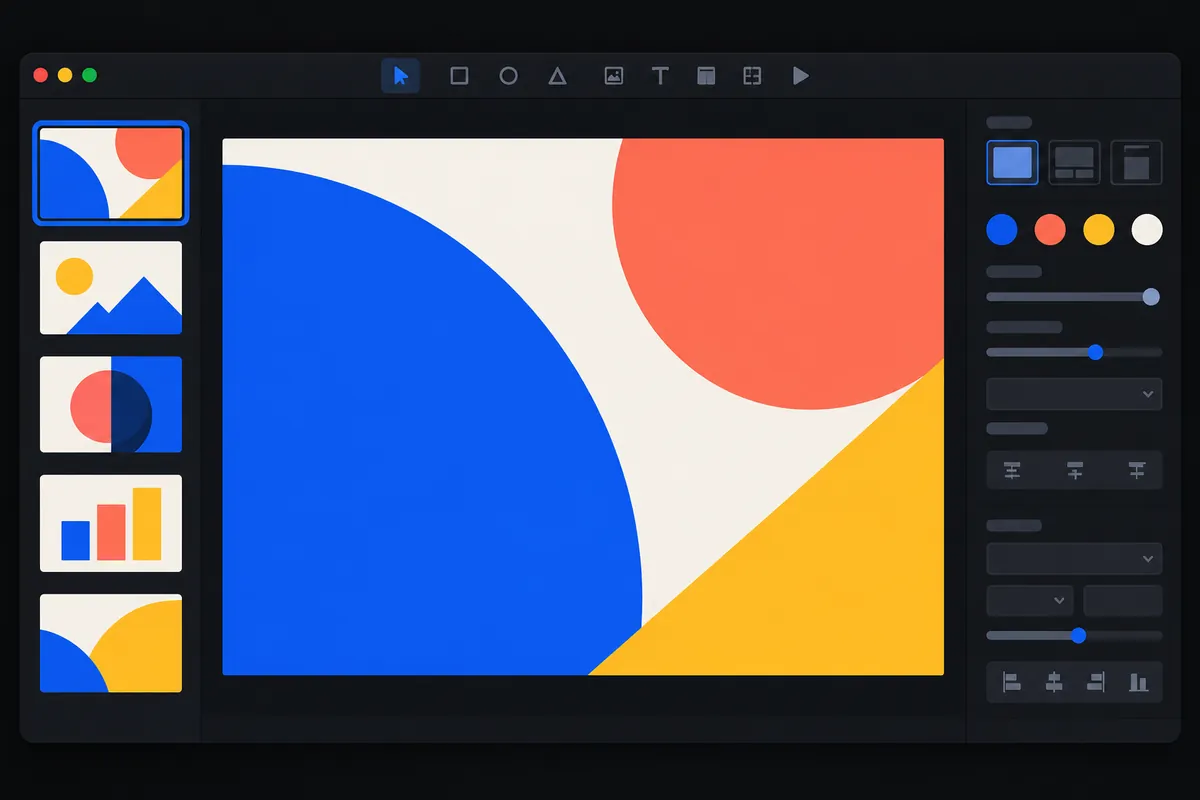Activate the triangle shape tool

point(558,76)
